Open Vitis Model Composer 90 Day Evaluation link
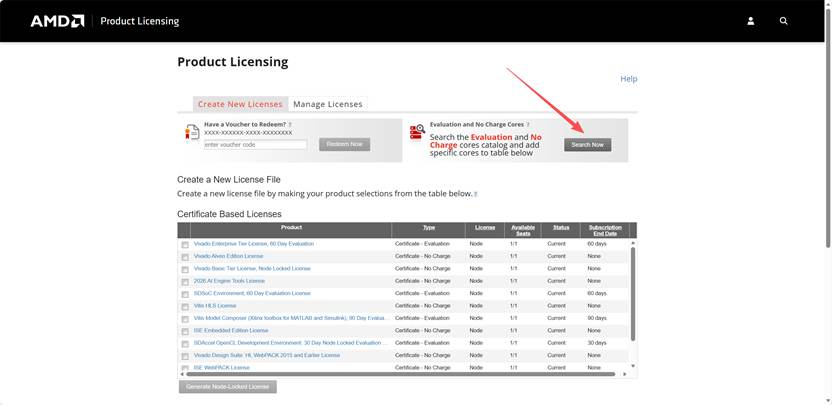This screenshot has height=405, width=832. pos(291,318)
